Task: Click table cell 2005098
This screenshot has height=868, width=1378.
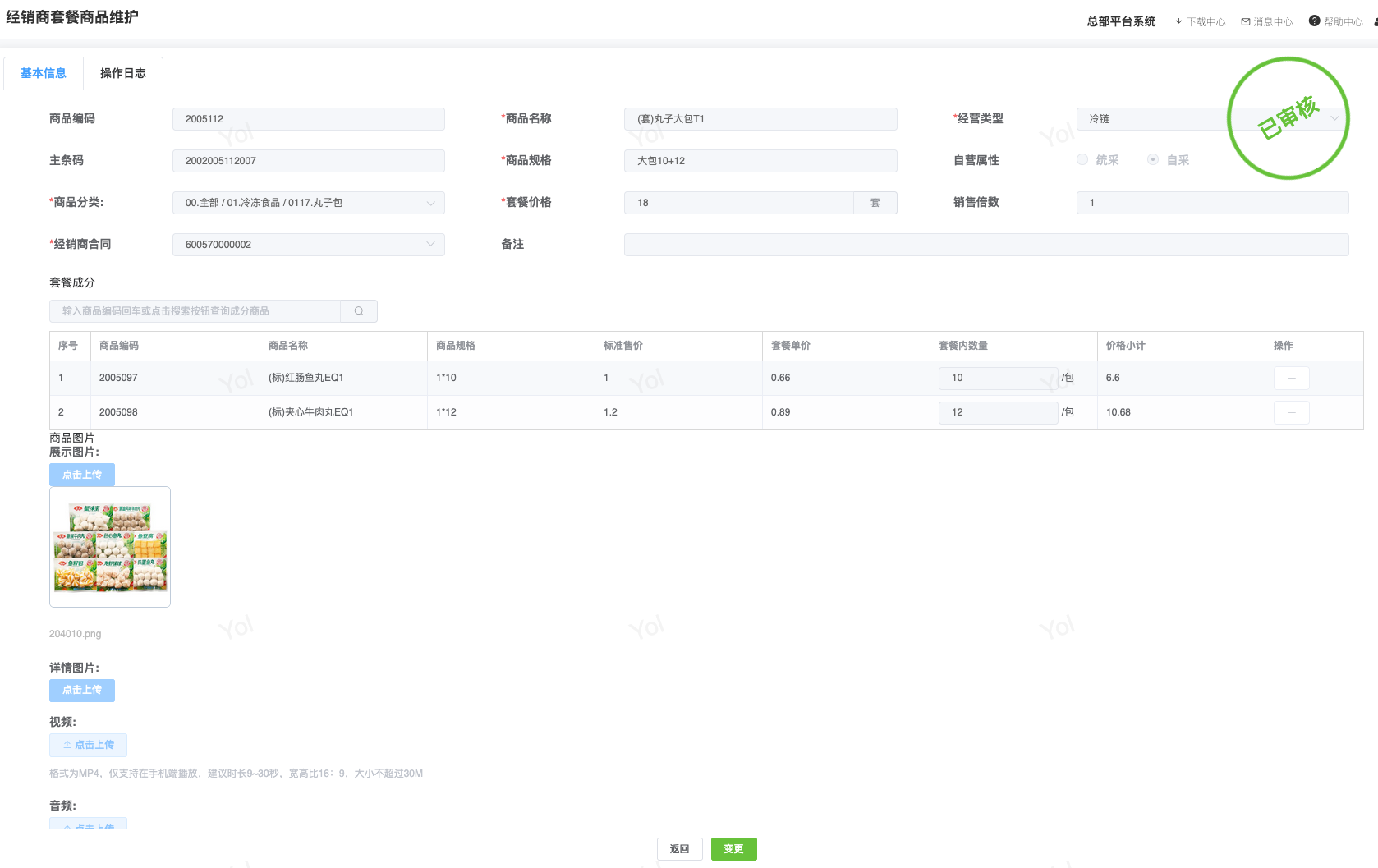Action: [x=118, y=413]
